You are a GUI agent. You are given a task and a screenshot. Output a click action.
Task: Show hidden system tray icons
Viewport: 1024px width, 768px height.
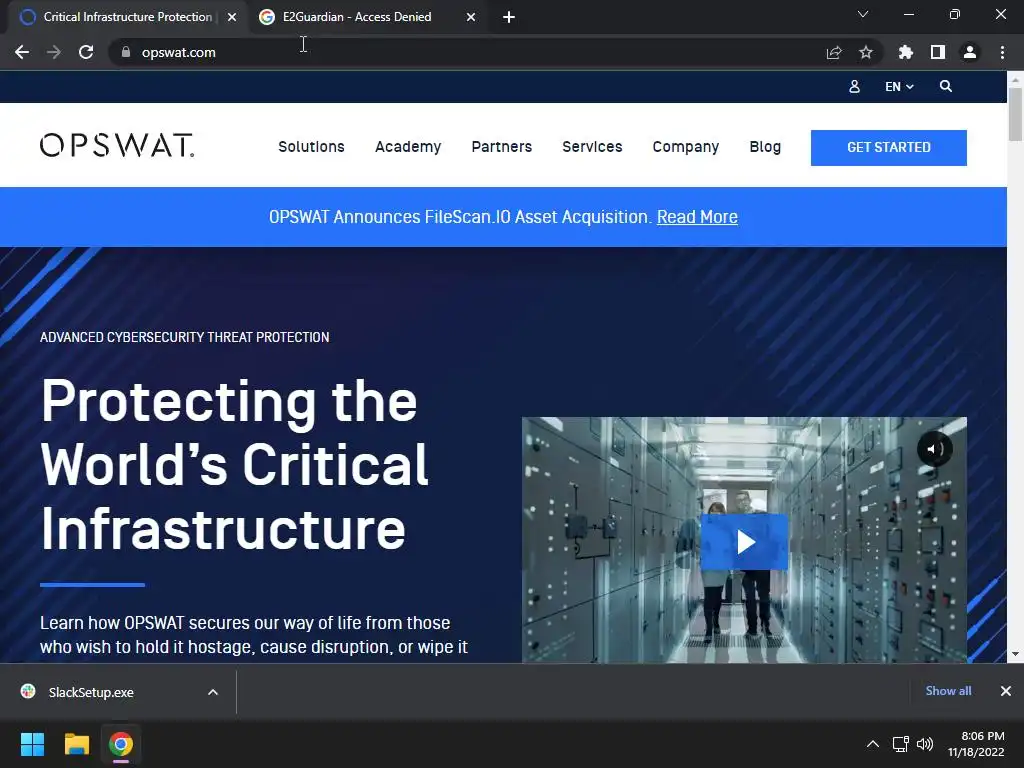click(872, 744)
